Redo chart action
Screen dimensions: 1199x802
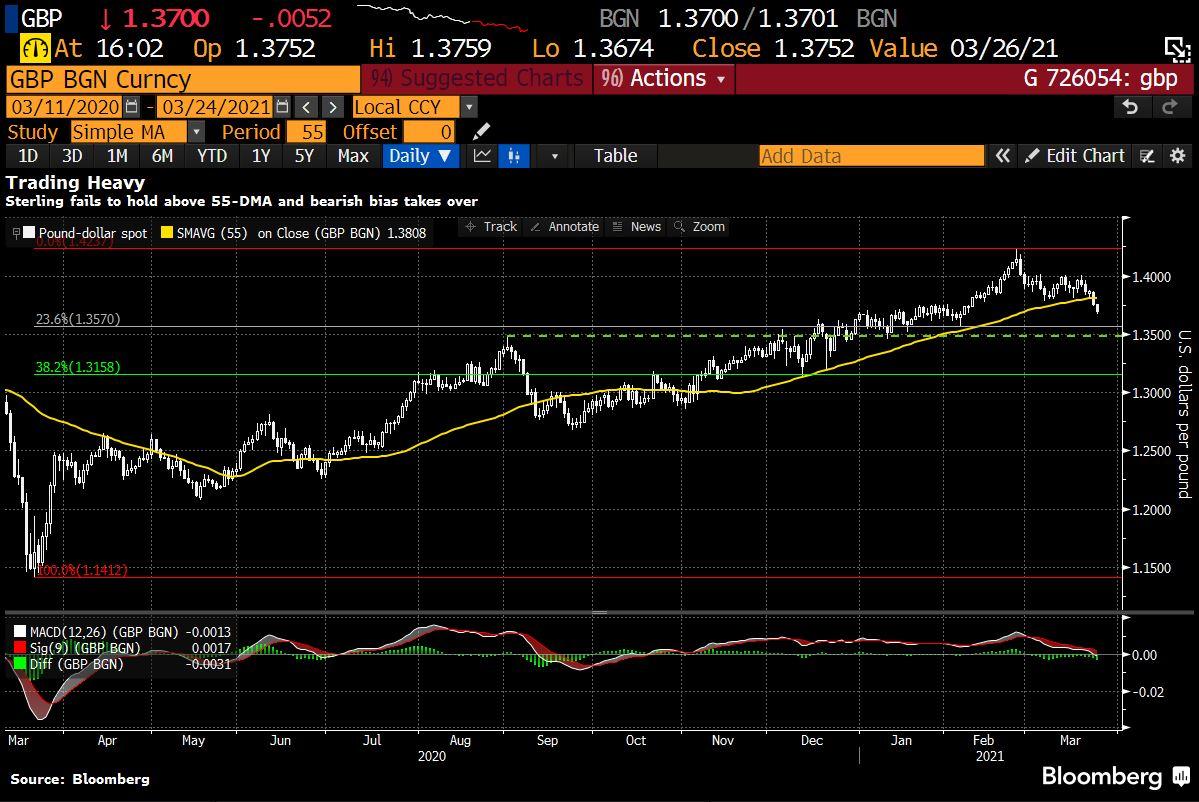[1169, 107]
